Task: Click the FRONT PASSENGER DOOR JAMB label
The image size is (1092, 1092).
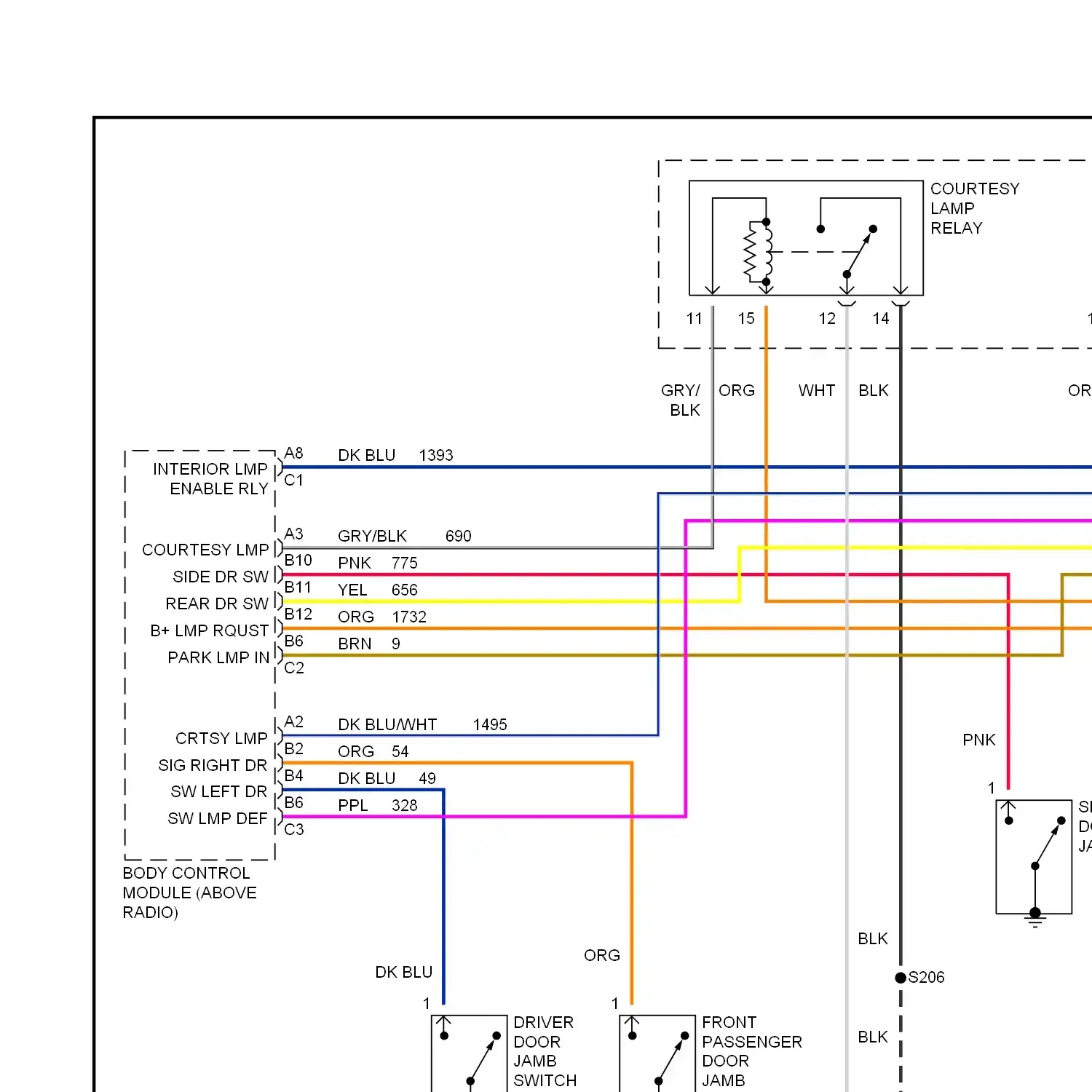Action: pos(752,1051)
